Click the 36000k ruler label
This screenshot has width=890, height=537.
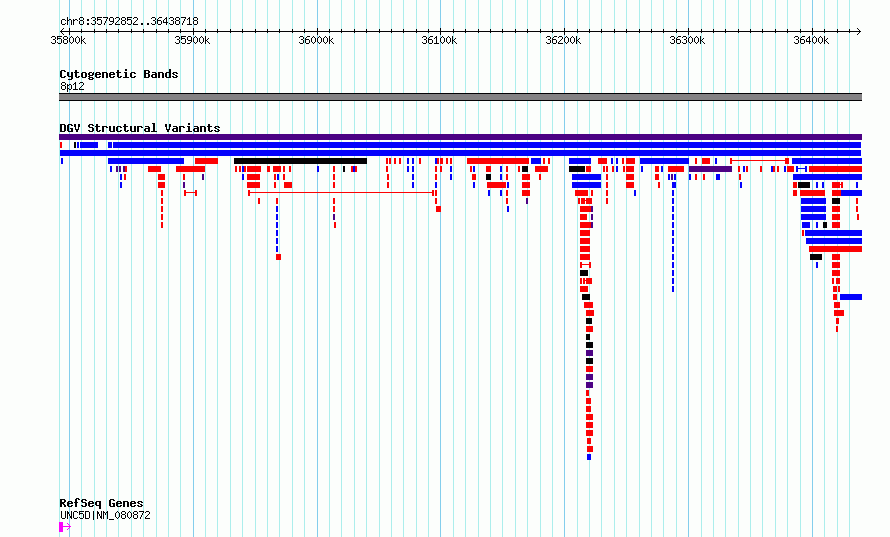pyautogui.click(x=316, y=40)
